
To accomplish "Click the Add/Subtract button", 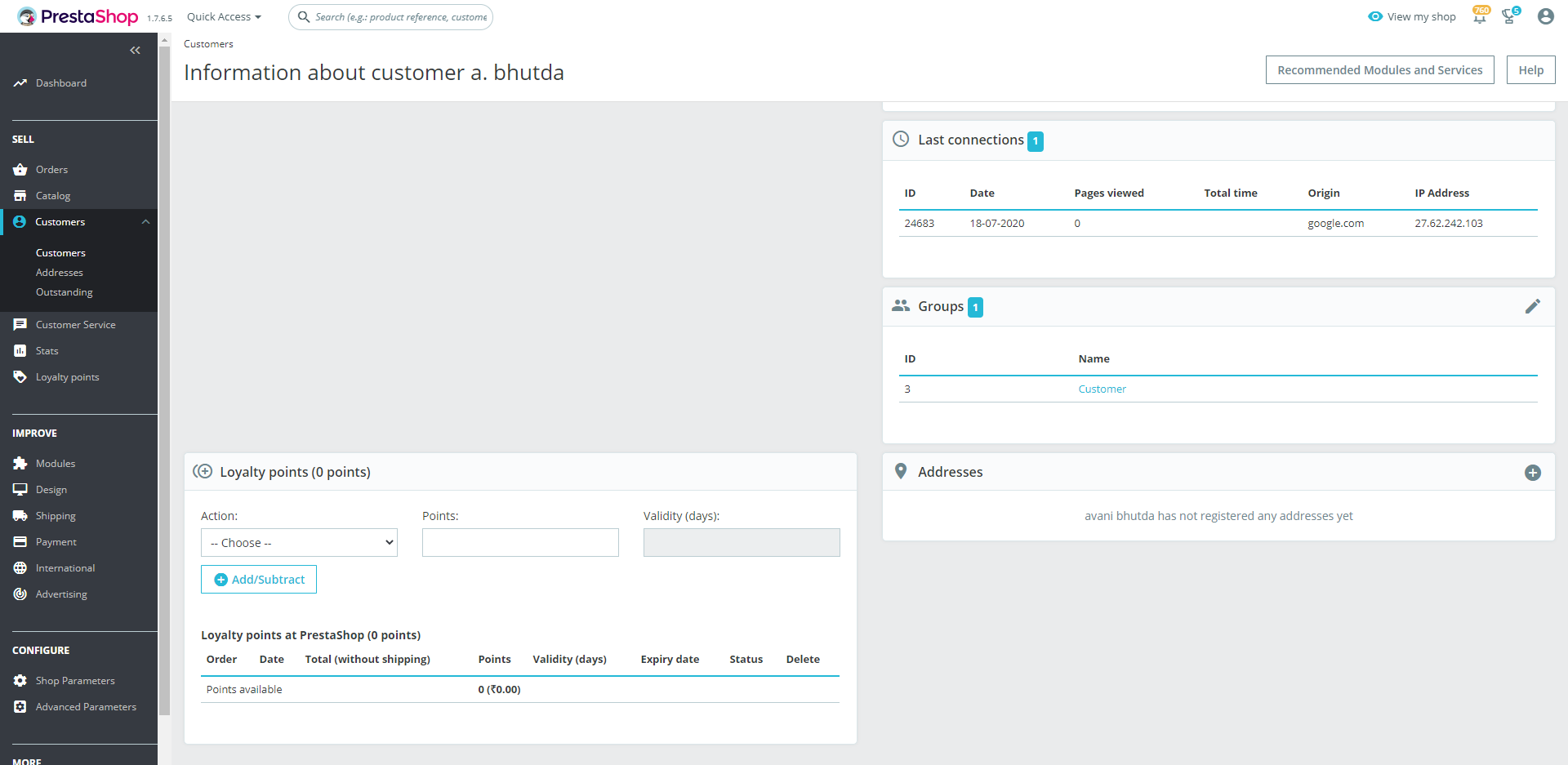I will click(259, 580).
